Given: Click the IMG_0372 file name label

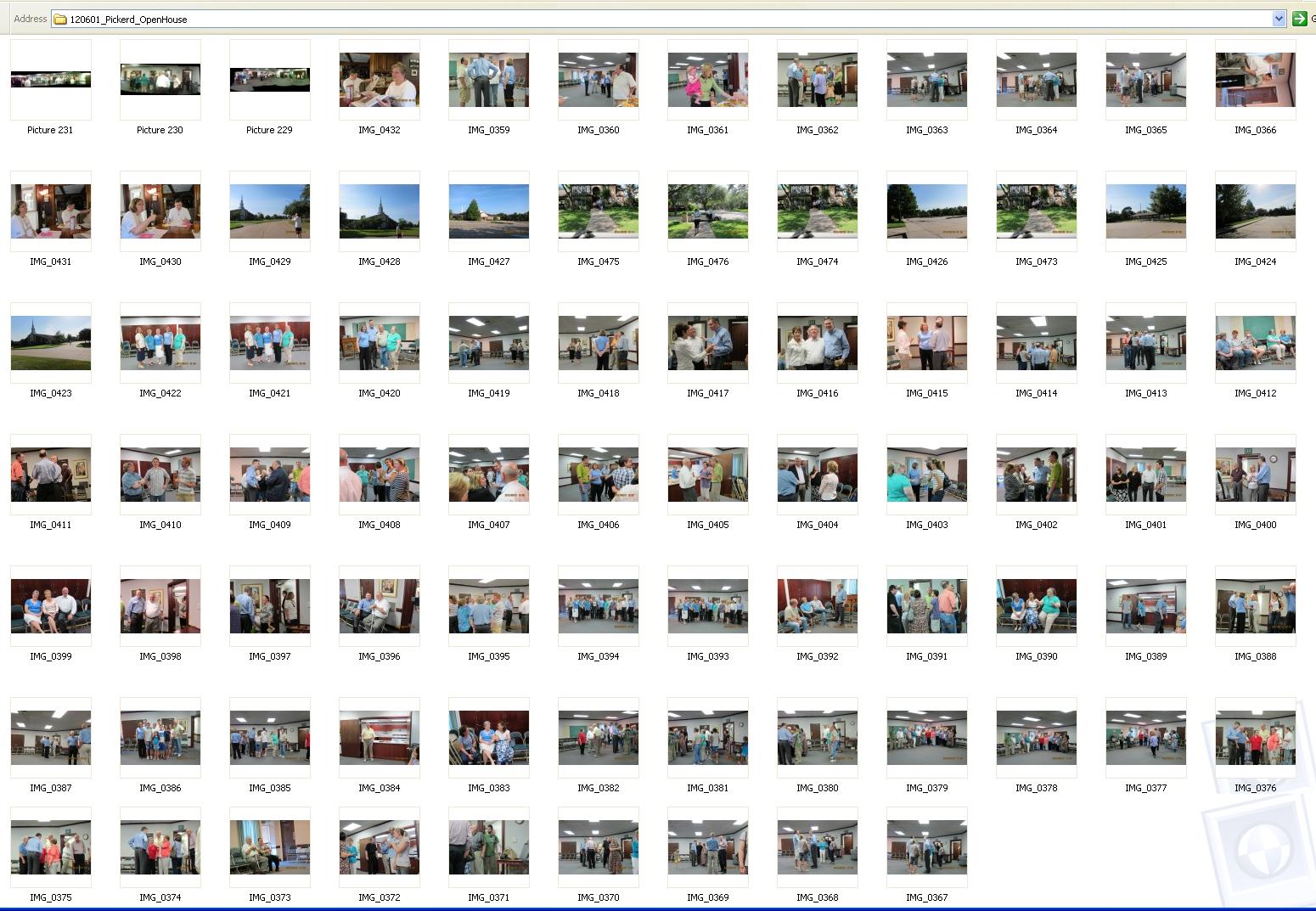Looking at the screenshot, I should [x=380, y=897].
